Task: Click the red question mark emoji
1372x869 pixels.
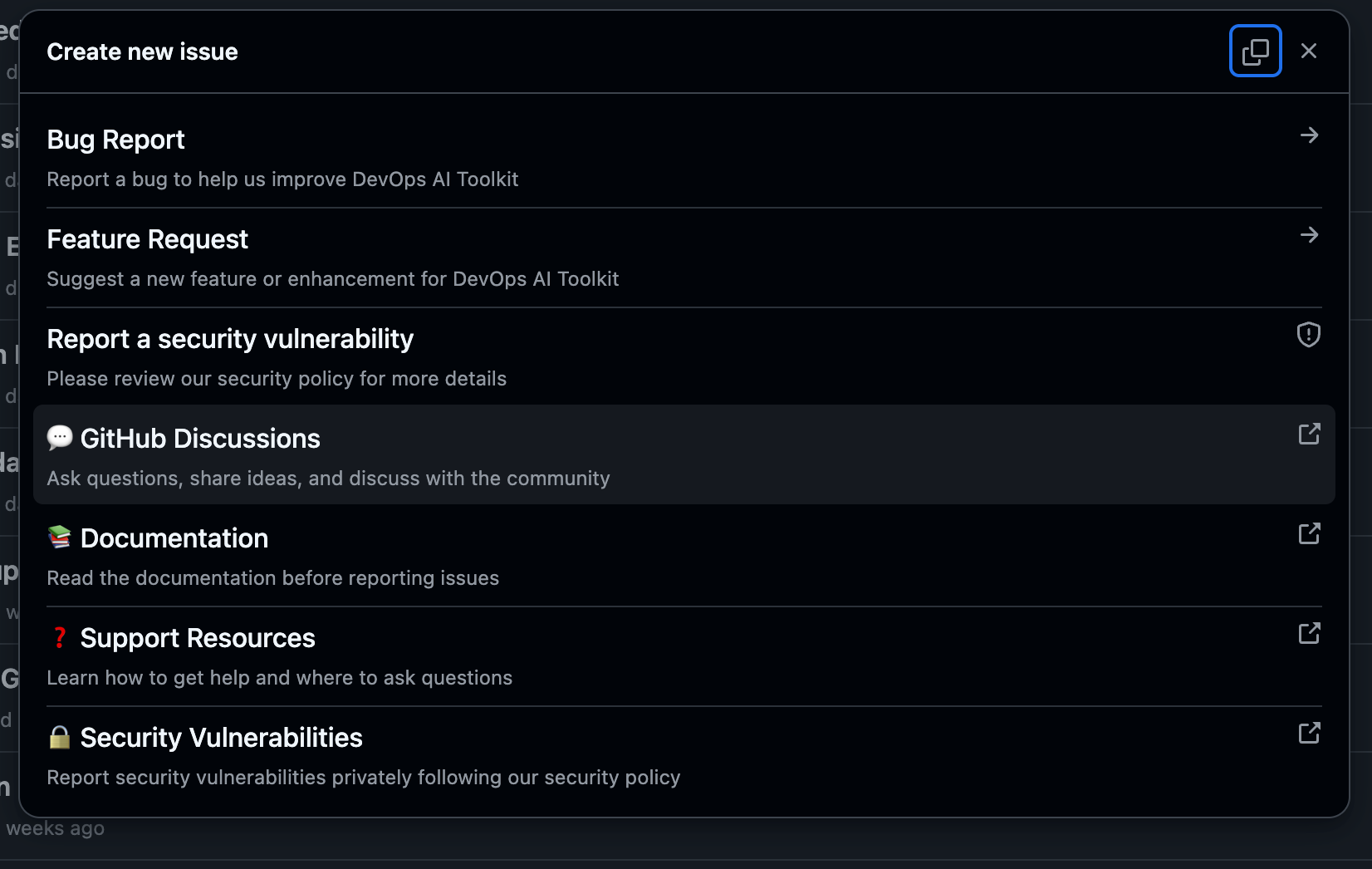Action: coord(60,637)
